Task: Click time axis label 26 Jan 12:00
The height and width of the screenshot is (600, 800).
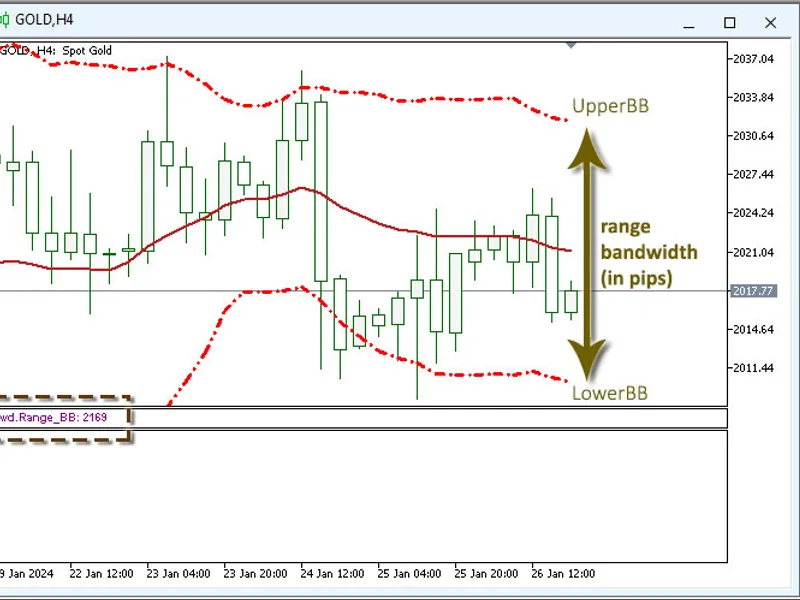Action: pyautogui.click(x=563, y=573)
